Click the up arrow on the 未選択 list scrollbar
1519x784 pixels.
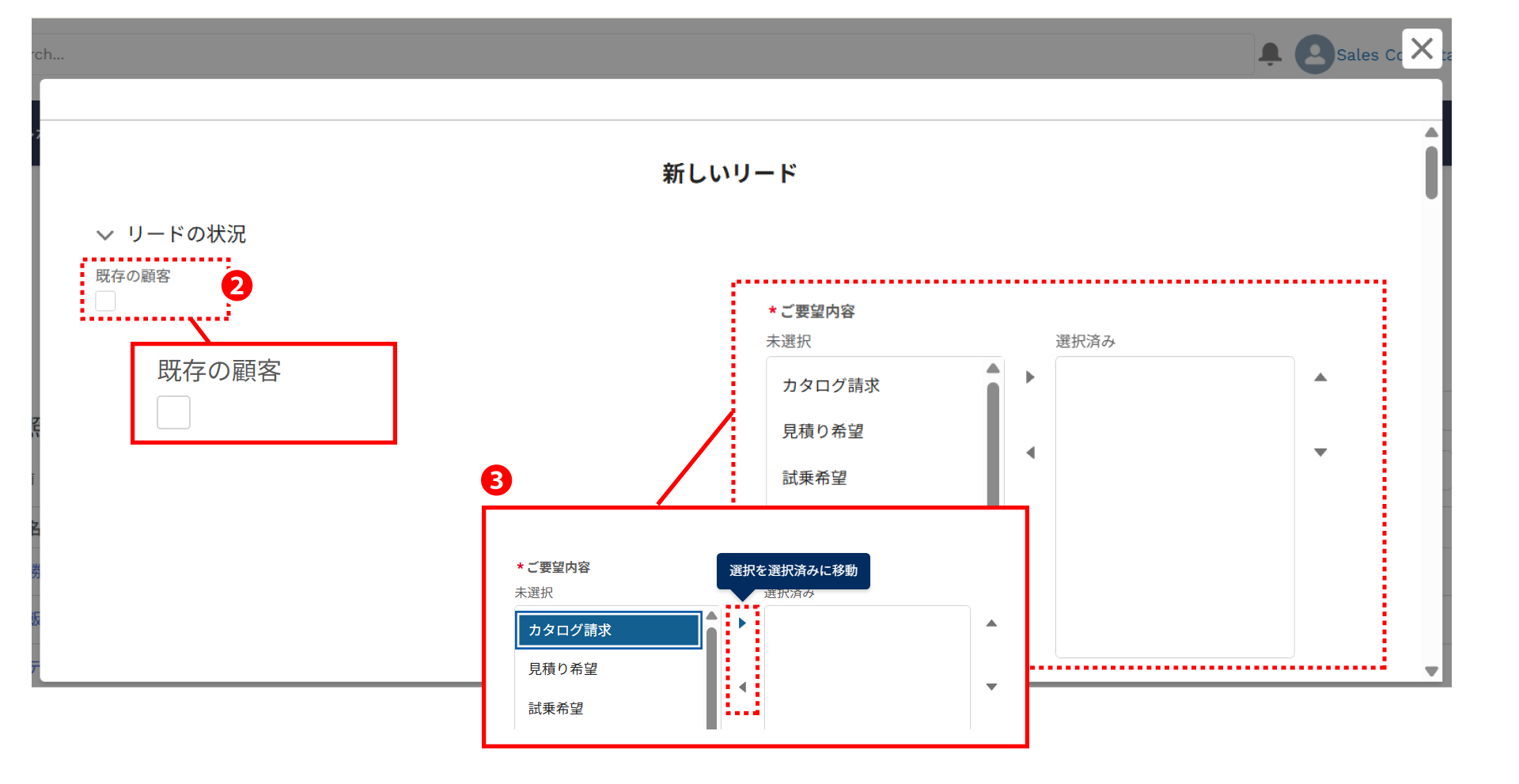coord(993,369)
